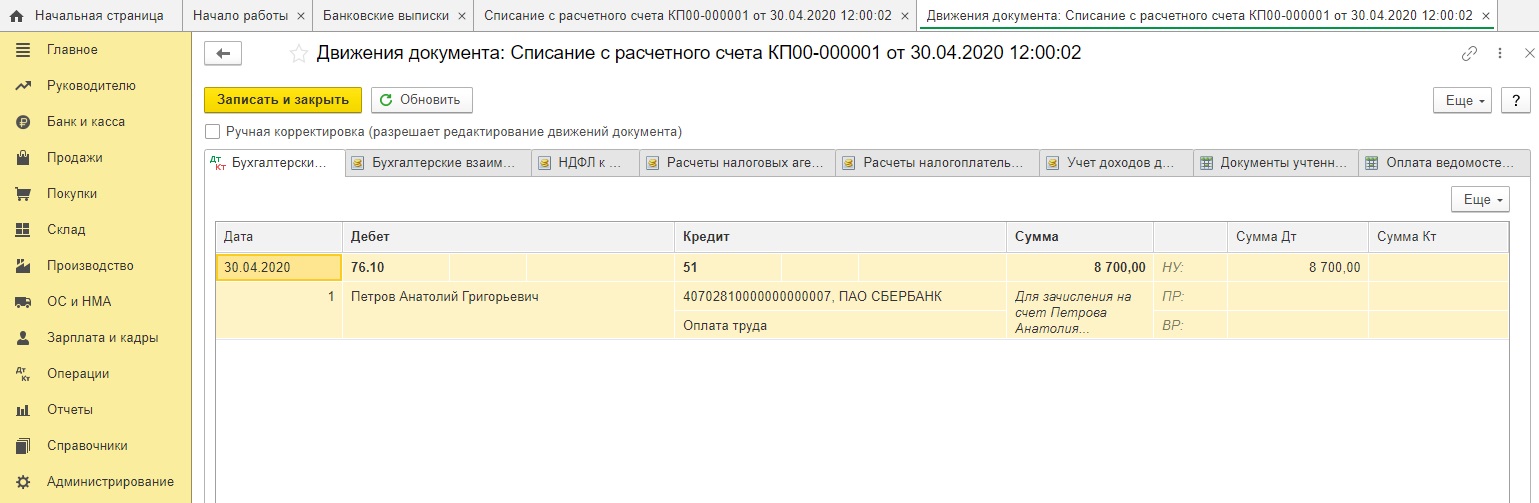The width and height of the screenshot is (1539, 503).
Task: Open Администрирование gear section
Action: [110, 481]
